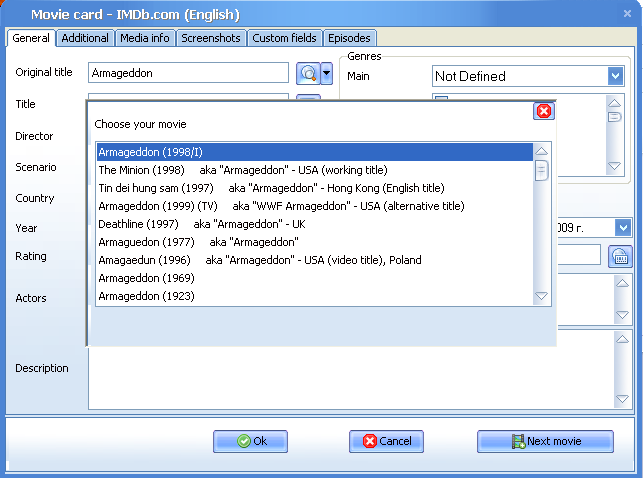The height and width of the screenshot is (478, 643).
Task: Open the Main genre dropdown
Action: (x=615, y=76)
